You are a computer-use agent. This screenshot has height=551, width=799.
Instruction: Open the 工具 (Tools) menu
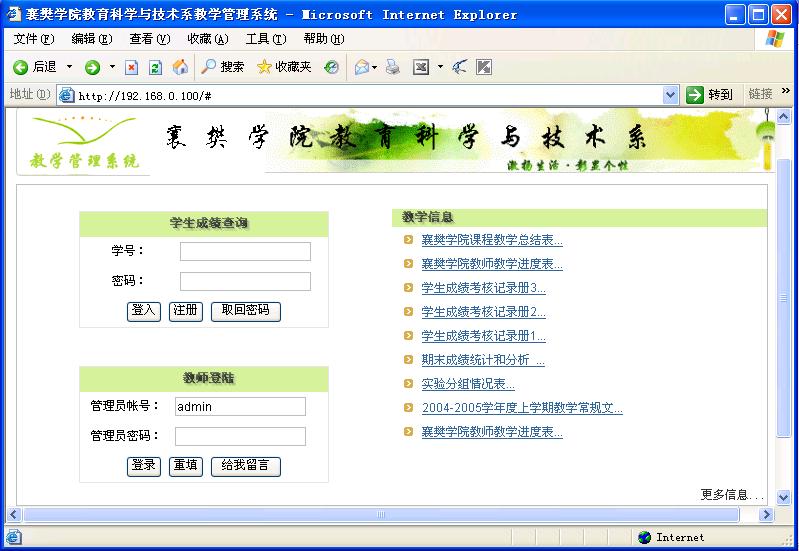(265, 39)
